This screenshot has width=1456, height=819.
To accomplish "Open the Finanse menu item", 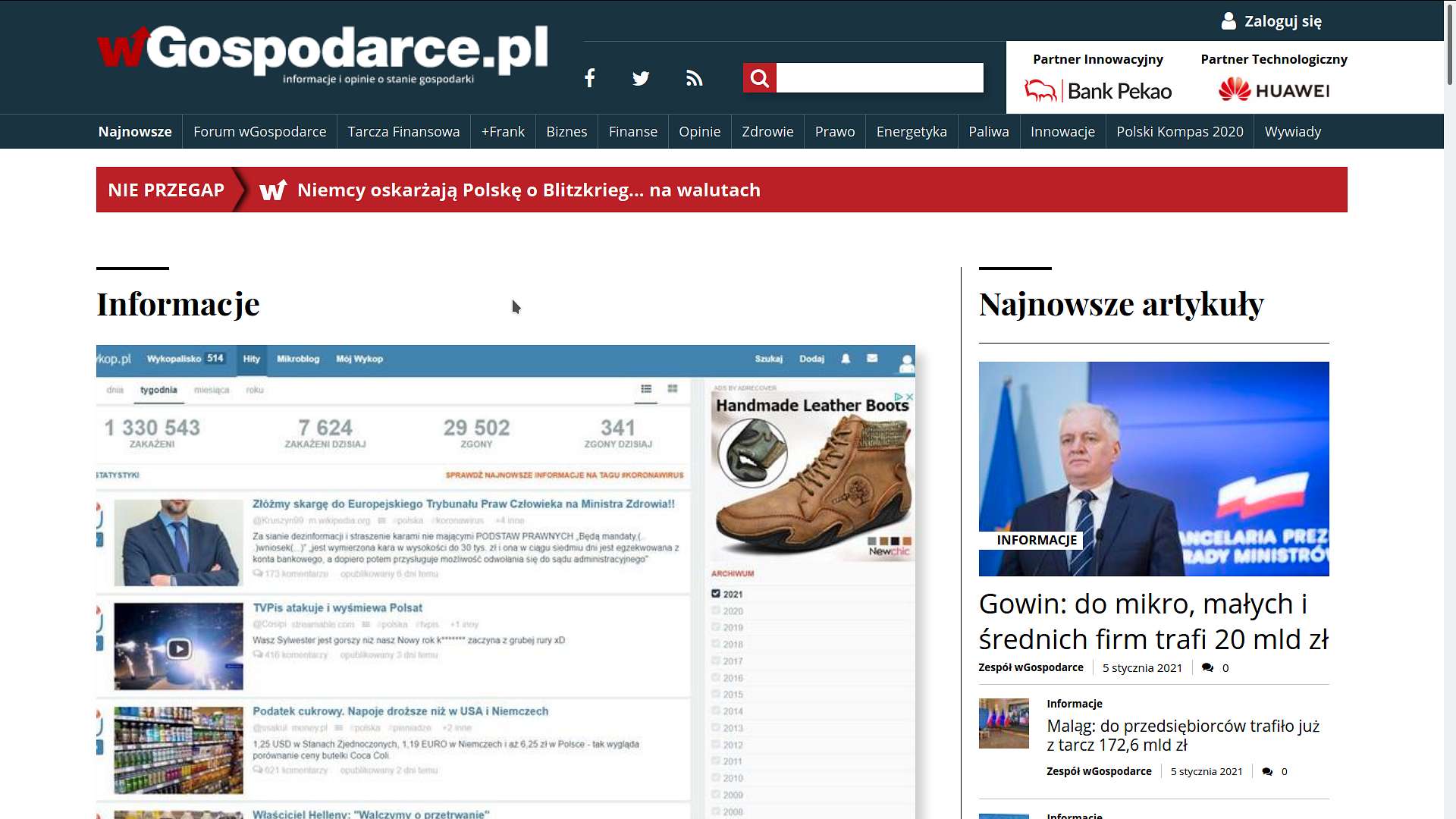I will (x=632, y=132).
